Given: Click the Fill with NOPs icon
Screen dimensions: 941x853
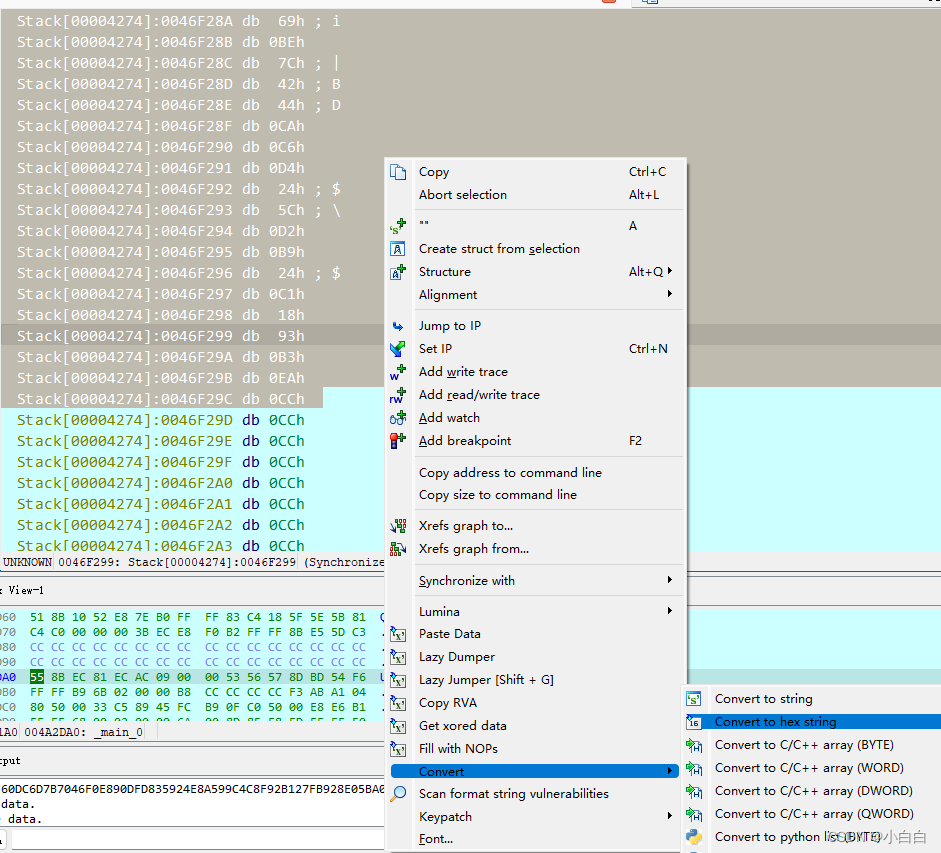Looking at the screenshot, I should click(x=398, y=748).
